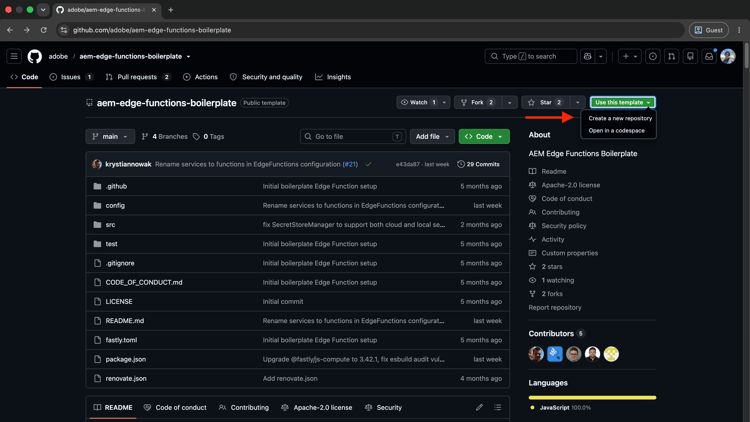Open the README outline list icon
The width and height of the screenshot is (750, 422).
pyautogui.click(x=497, y=408)
